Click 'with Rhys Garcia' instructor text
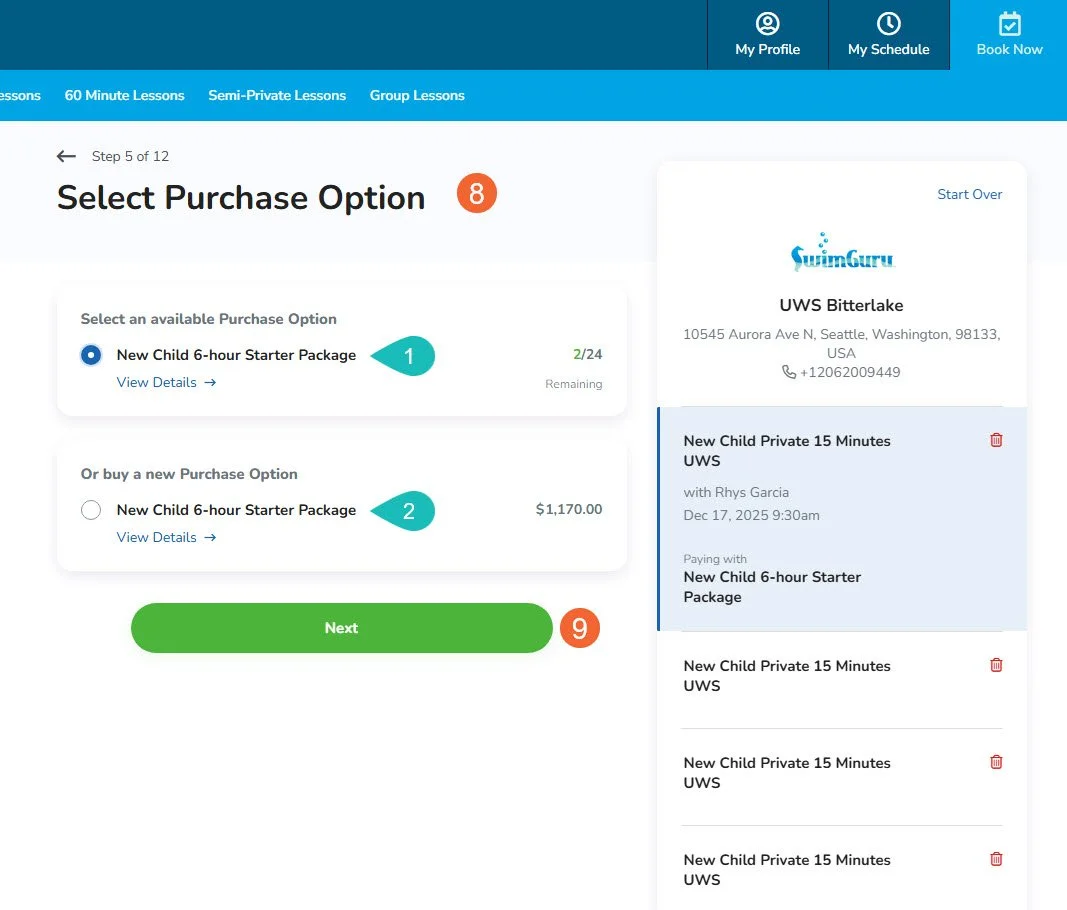 tap(736, 492)
